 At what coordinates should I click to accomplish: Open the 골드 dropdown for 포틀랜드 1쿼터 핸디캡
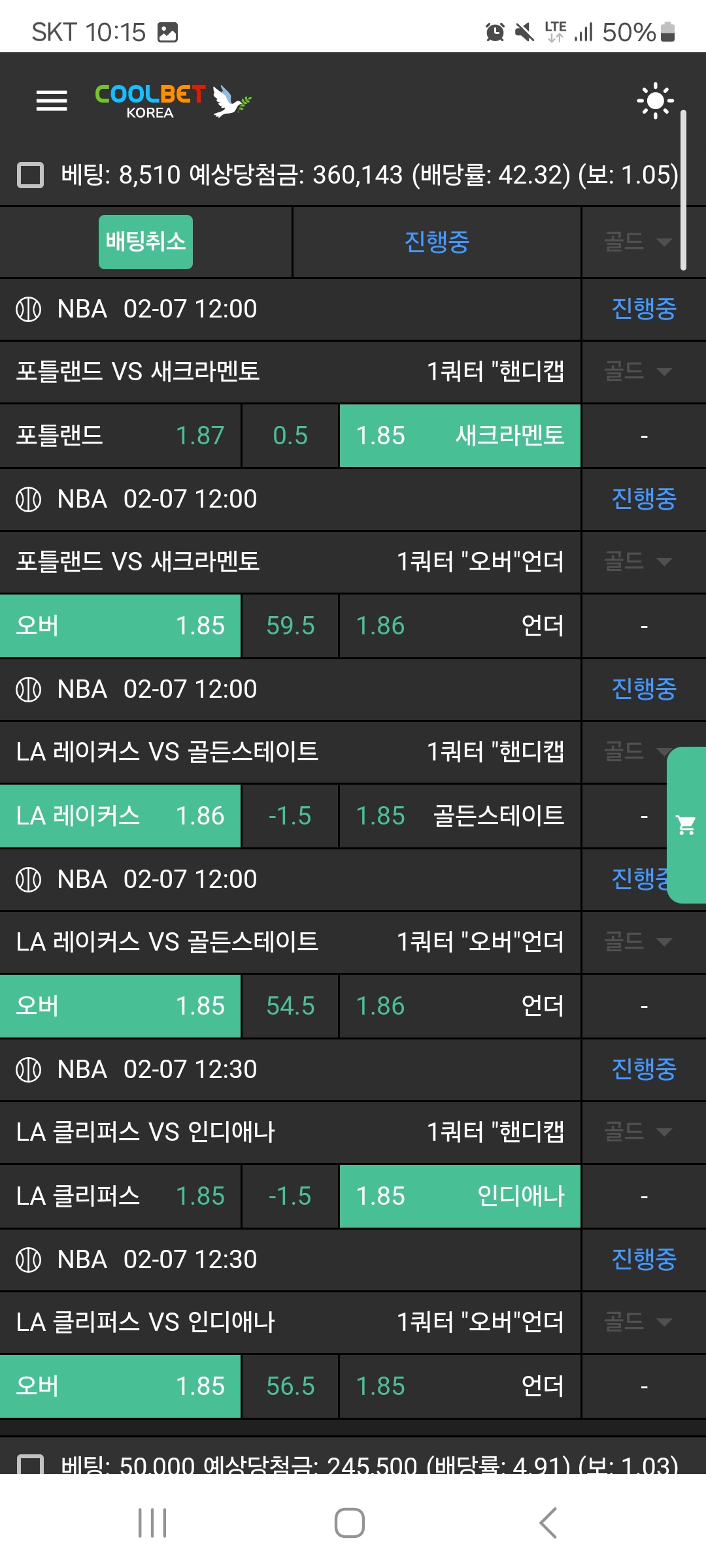(637, 371)
